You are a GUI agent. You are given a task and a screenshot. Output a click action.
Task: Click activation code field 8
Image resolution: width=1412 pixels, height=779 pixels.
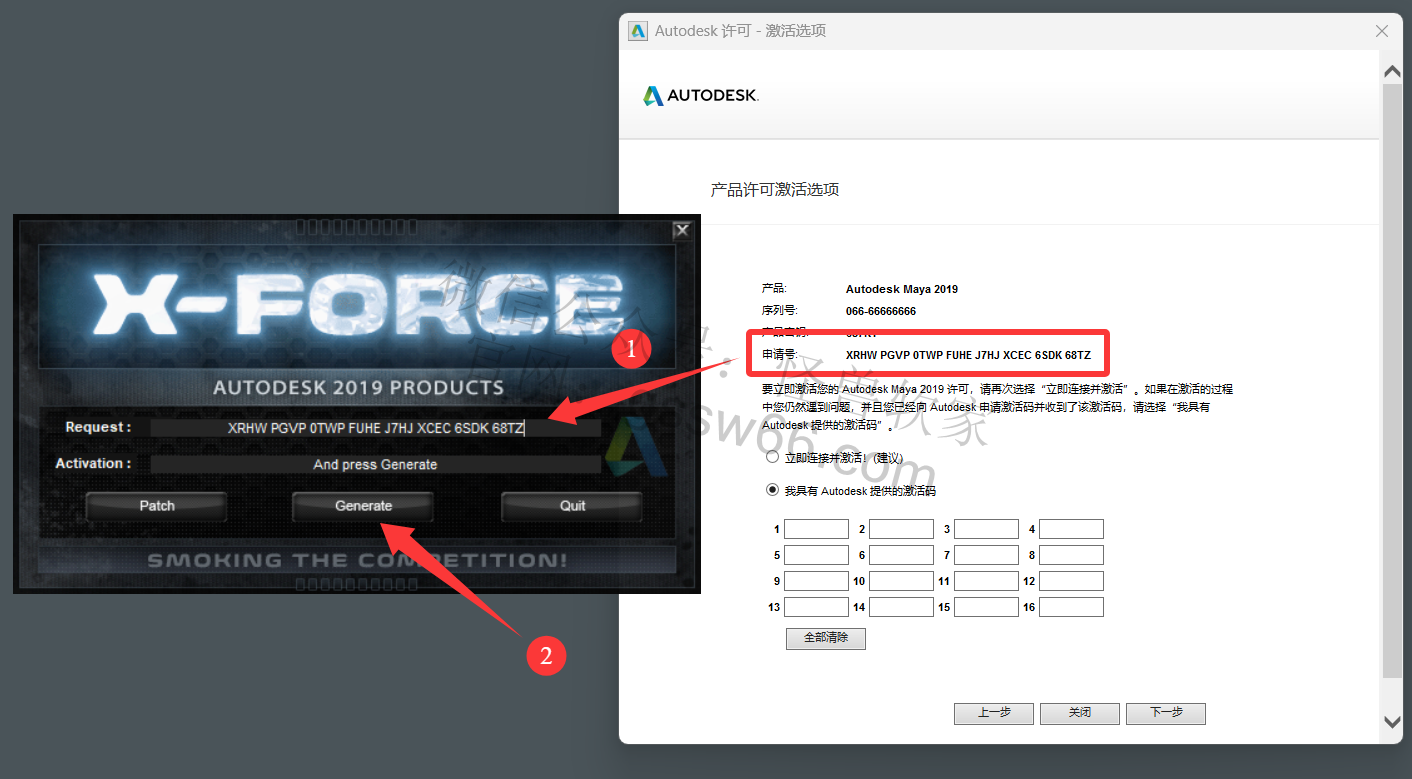(1071, 555)
